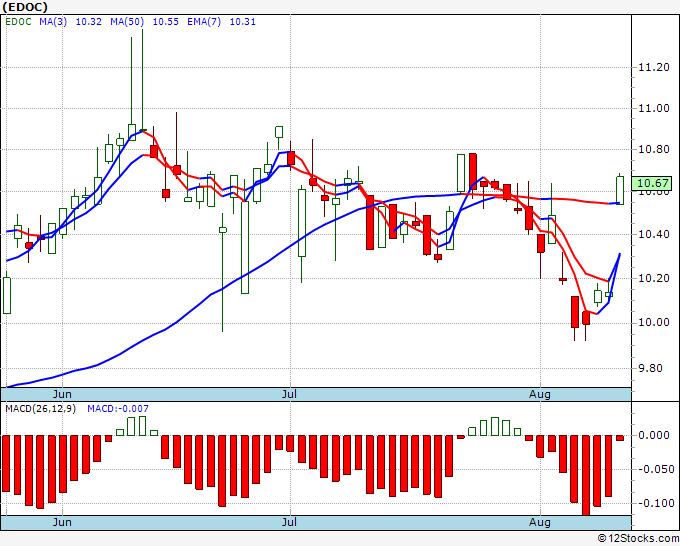Click the 10.00 price axis label
This screenshot has width=680, height=546.
click(654, 323)
